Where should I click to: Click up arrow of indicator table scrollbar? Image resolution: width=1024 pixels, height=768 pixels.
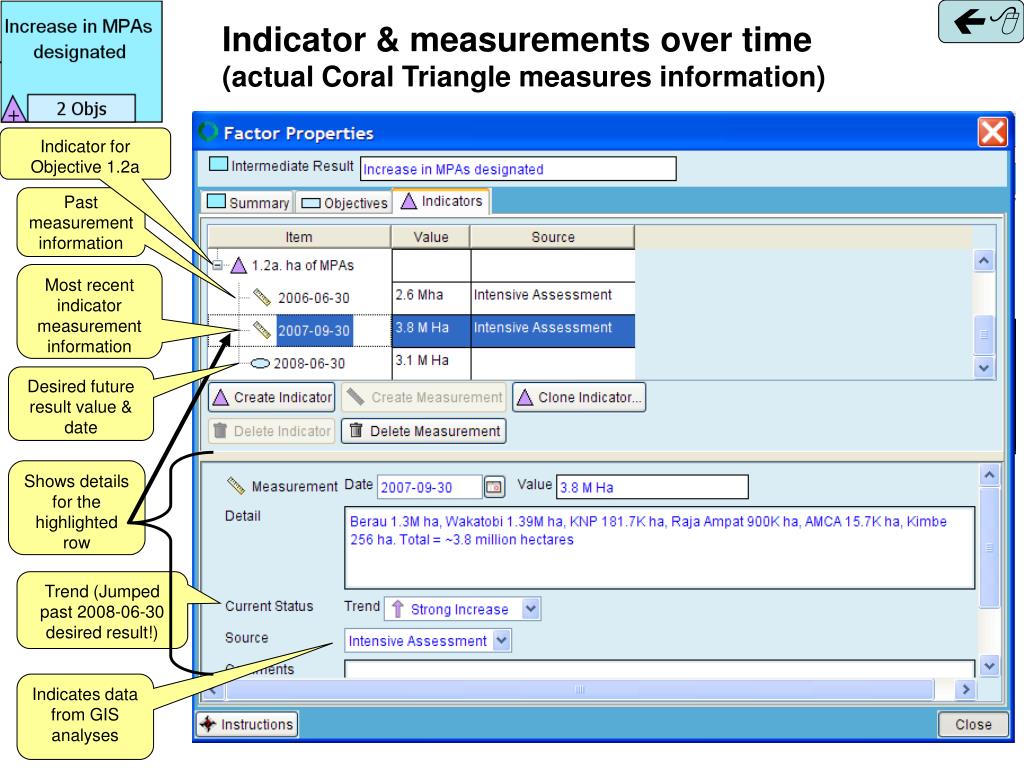[x=984, y=261]
